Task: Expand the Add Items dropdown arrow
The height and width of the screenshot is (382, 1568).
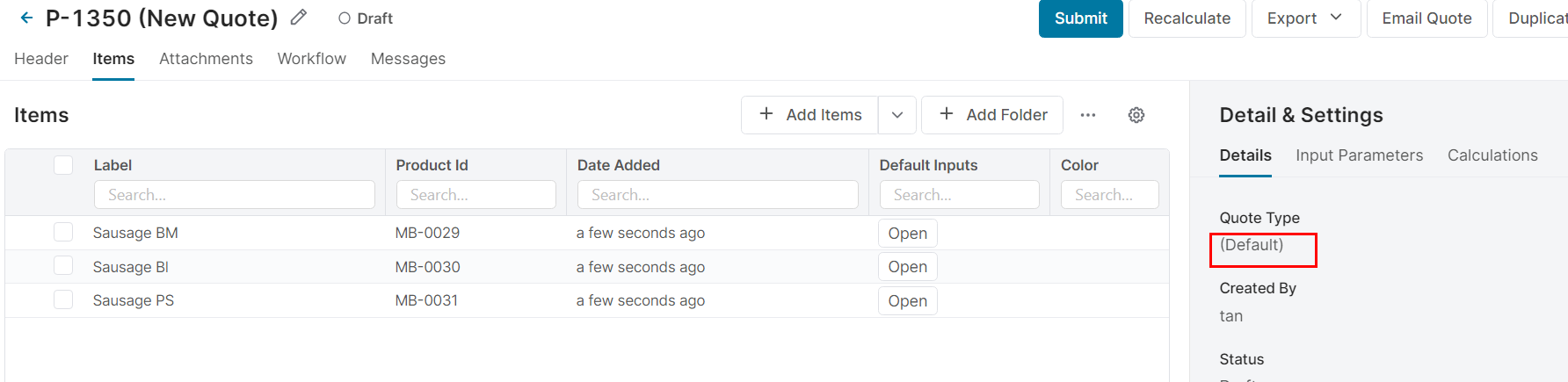Action: pyautogui.click(x=897, y=115)
